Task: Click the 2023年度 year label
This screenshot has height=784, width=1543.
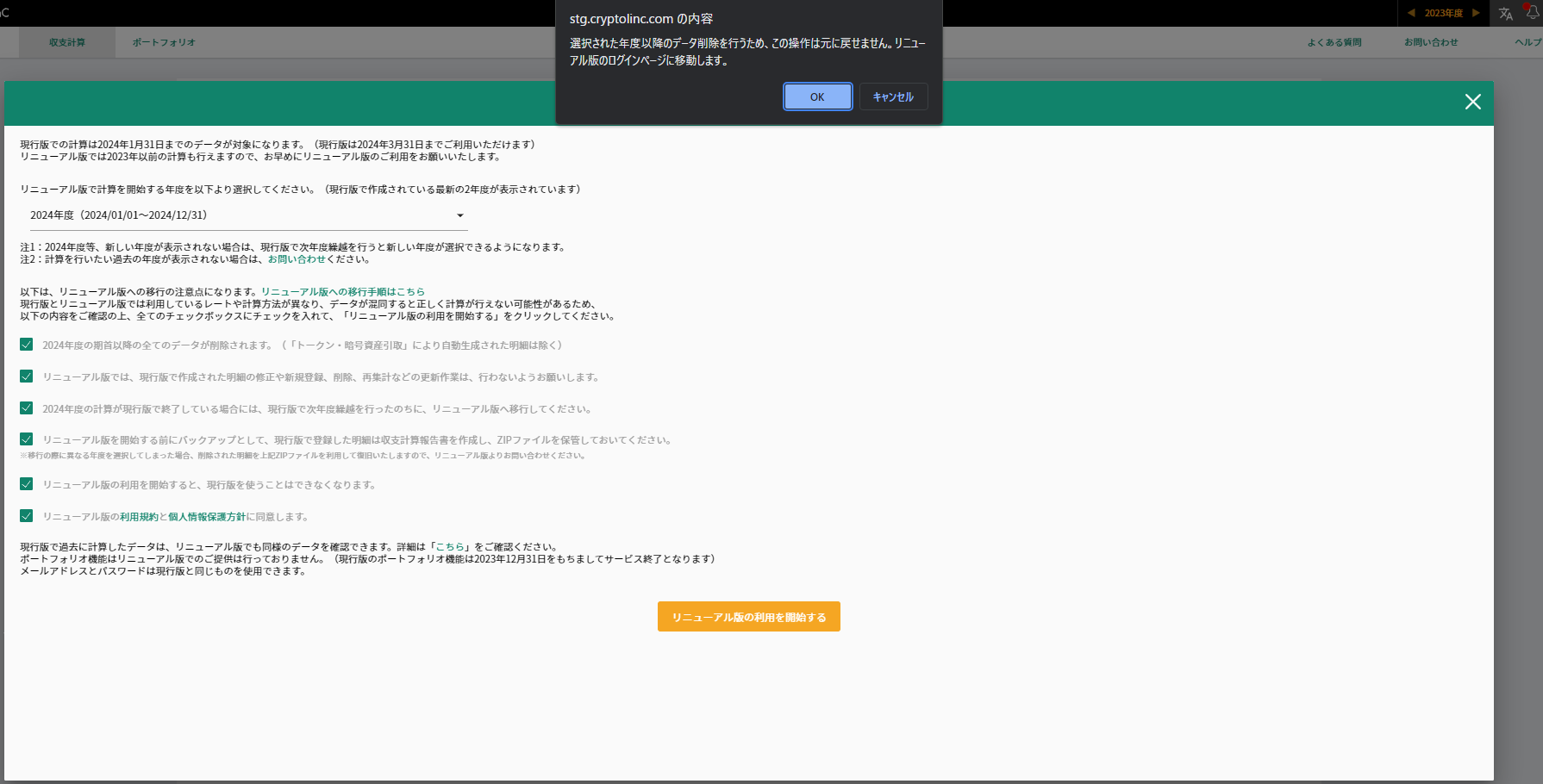Action: pyautogui.click(x=1444, y=13)
